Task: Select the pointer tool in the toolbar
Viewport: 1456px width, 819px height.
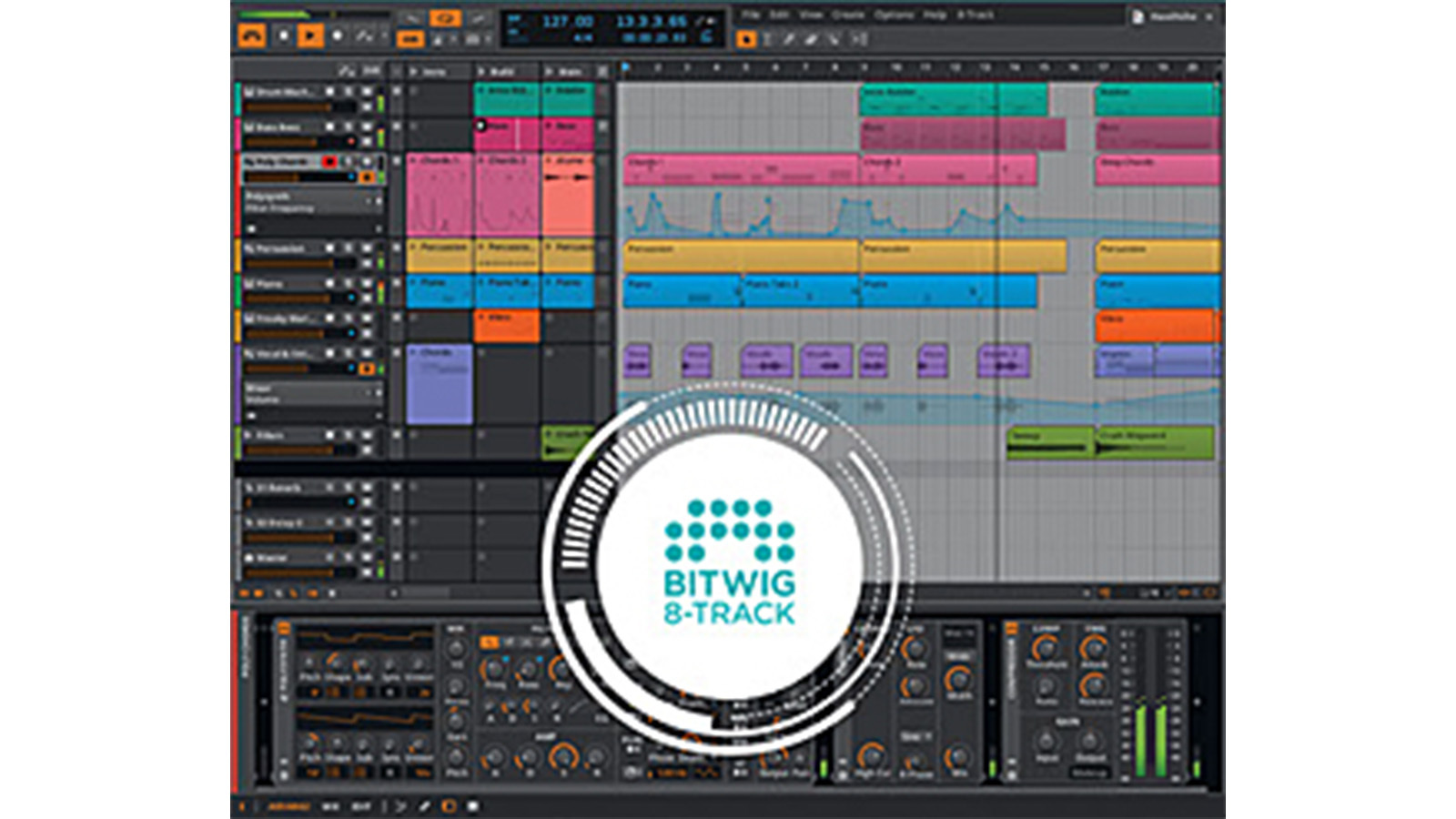Action: click(746, 39)
